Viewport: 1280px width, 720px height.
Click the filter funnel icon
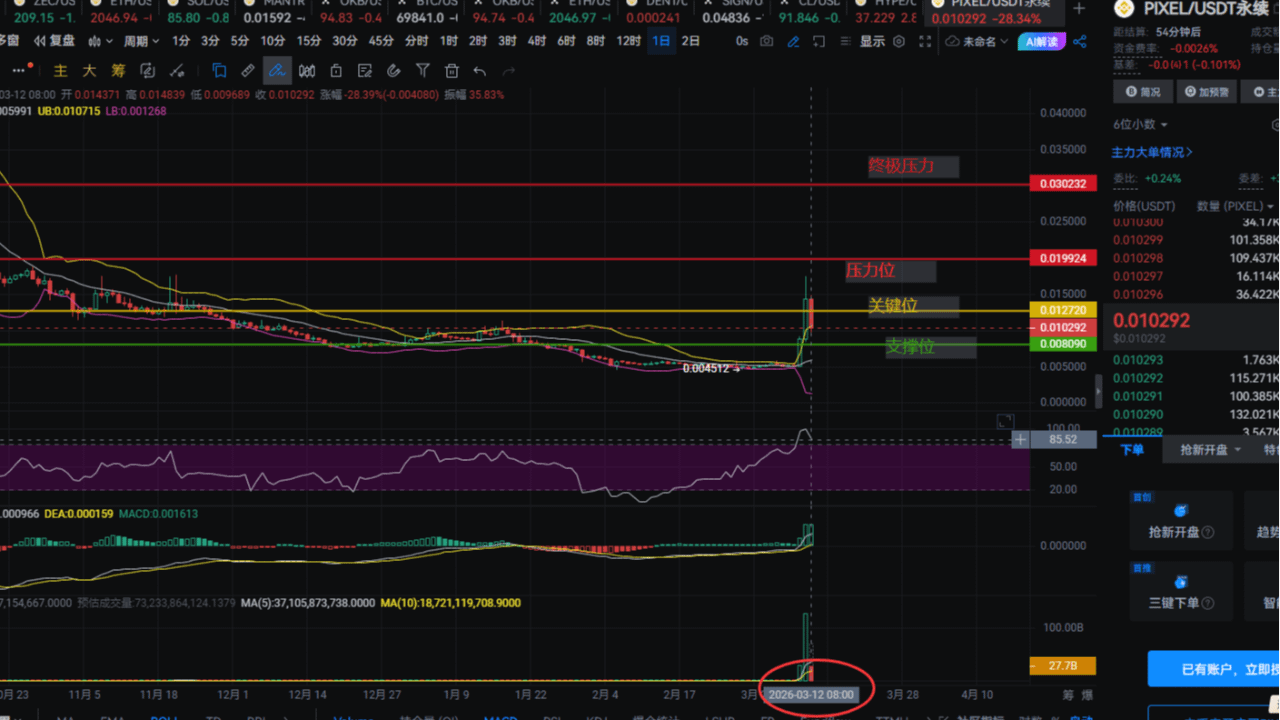pyautogui.click(x=423, y=71)
